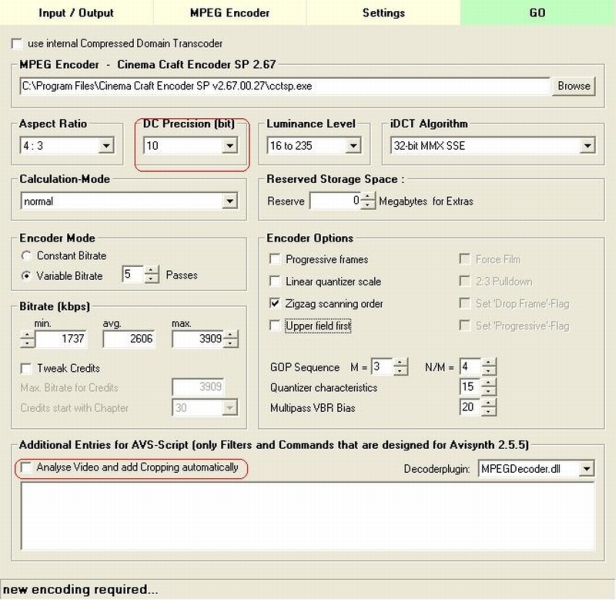The height and width of the screenshot is (600, 616).
Task: Enable Analyse Video and add Cropping automatically
Action: click(x=26, y=468)
